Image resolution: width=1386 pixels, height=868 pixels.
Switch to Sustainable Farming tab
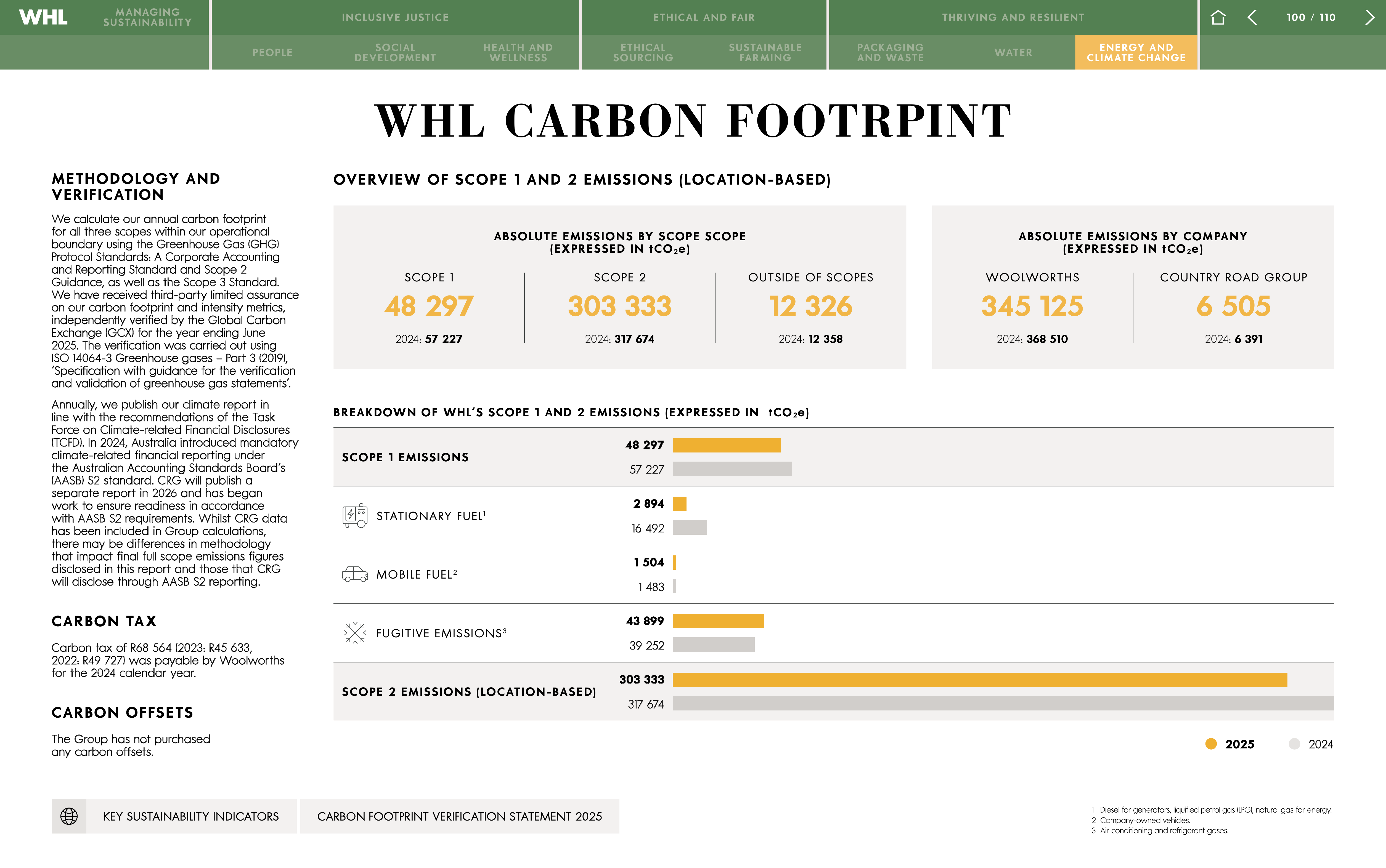[765, 52]
